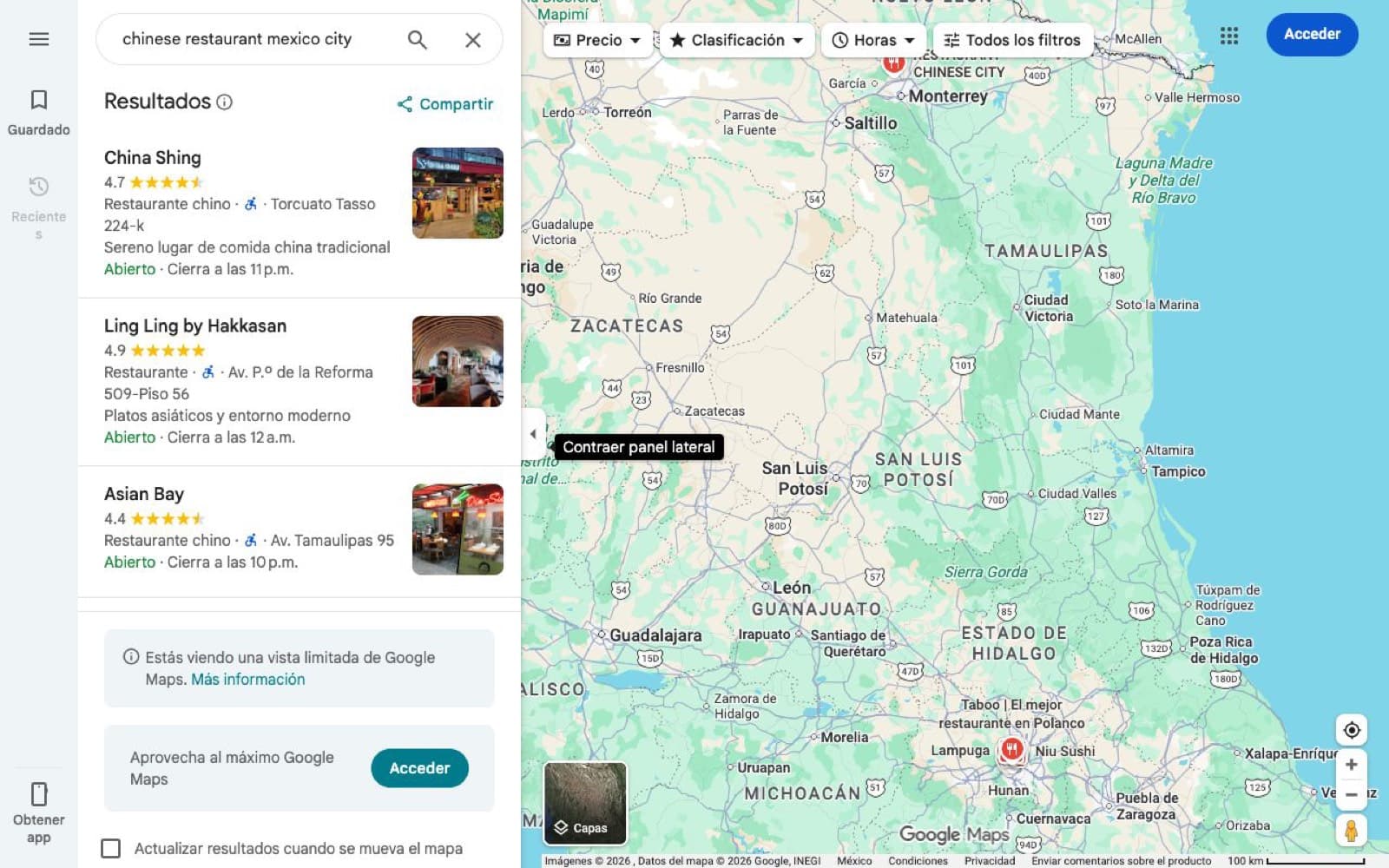Viewport: 1389px width, 868px height.
Task: Click Más información link
Action: point(248,680)
